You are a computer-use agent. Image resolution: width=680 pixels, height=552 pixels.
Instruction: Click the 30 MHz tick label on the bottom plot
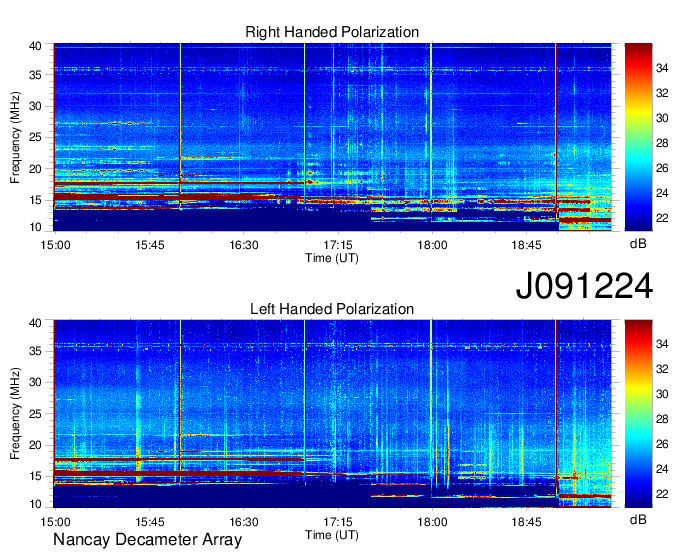click(x=35, y=382)
